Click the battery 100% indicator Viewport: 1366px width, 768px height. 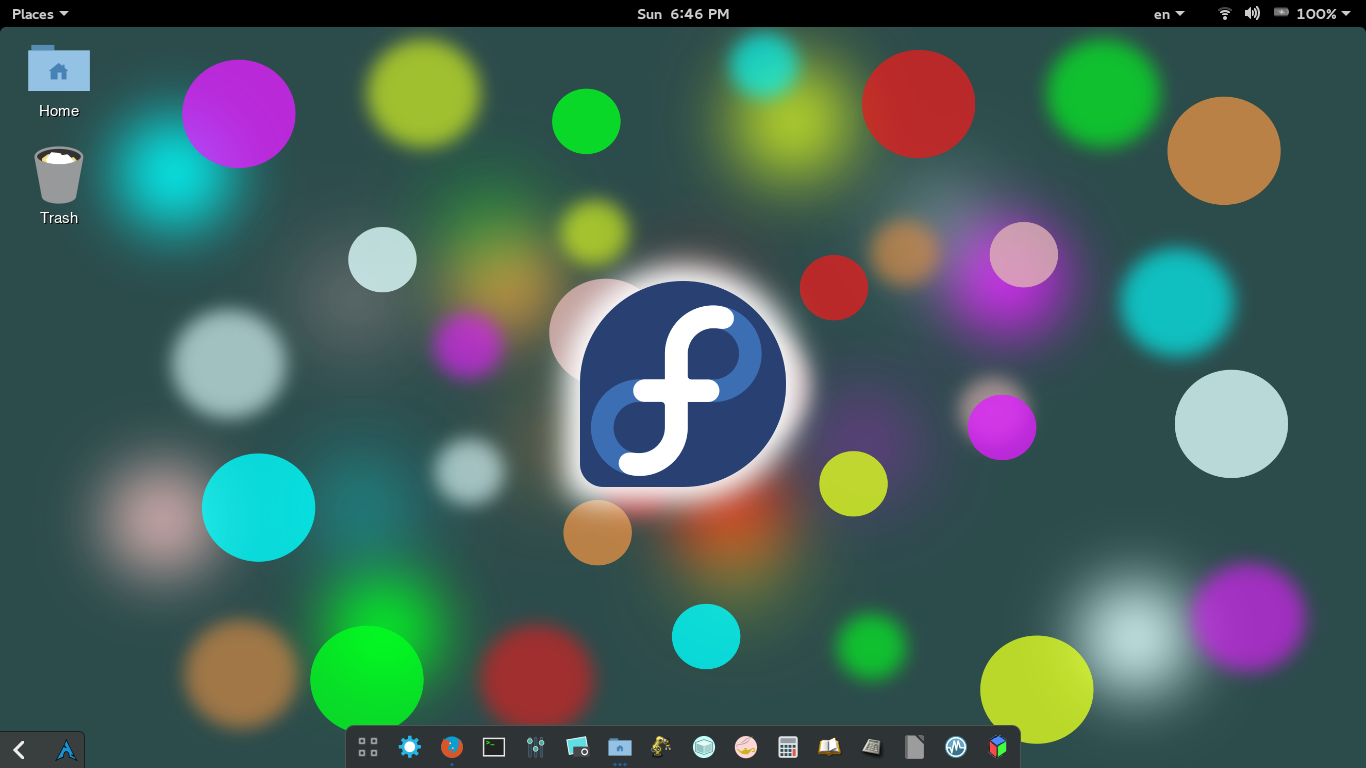[1311, 14]
